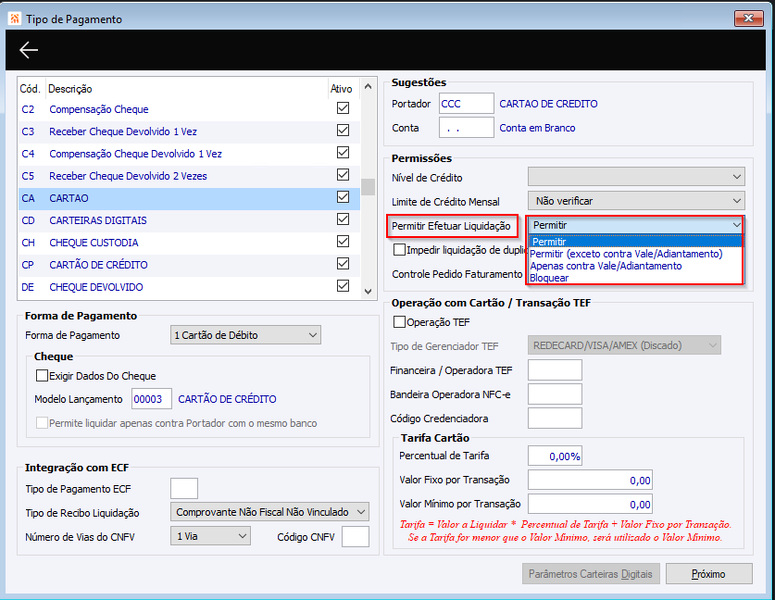Toggle Ativo checkbox in the CARTAO row

click(x=343, y=197)
